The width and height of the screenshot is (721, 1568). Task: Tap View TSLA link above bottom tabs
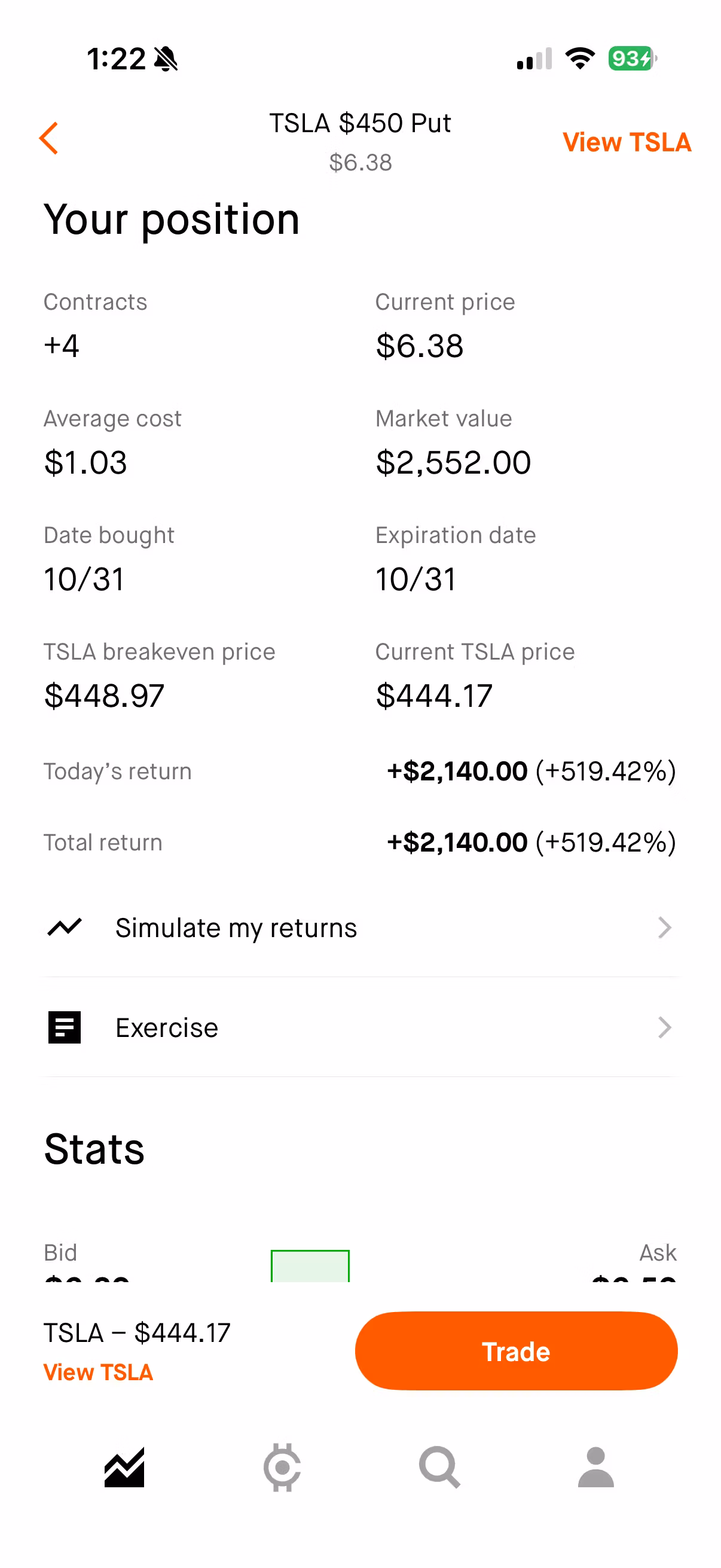pos(98,1372)
